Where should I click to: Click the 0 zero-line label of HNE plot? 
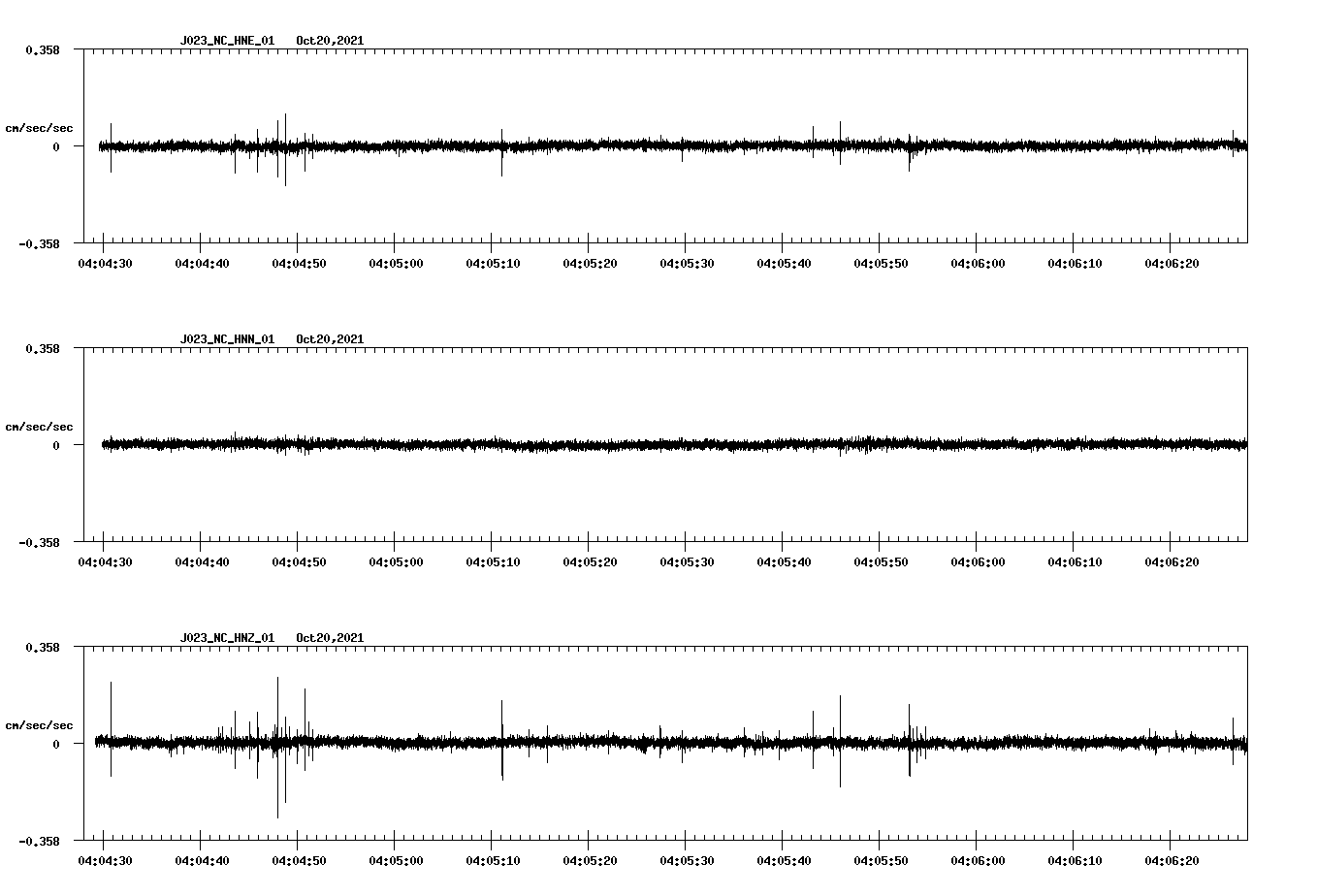click(56, 146)
